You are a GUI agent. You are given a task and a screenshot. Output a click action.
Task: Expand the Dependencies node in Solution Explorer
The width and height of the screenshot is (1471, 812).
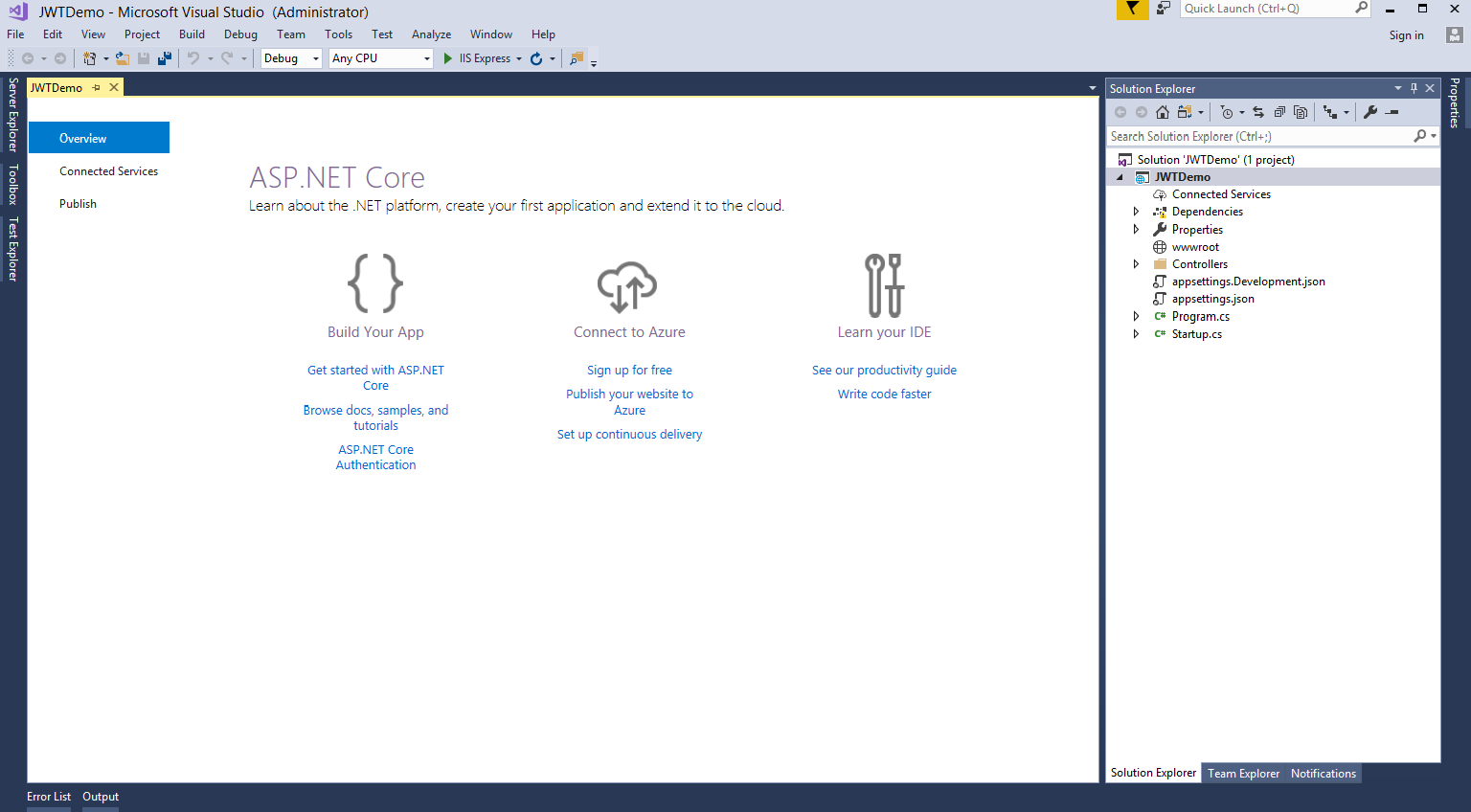[x=1136, y=211]
